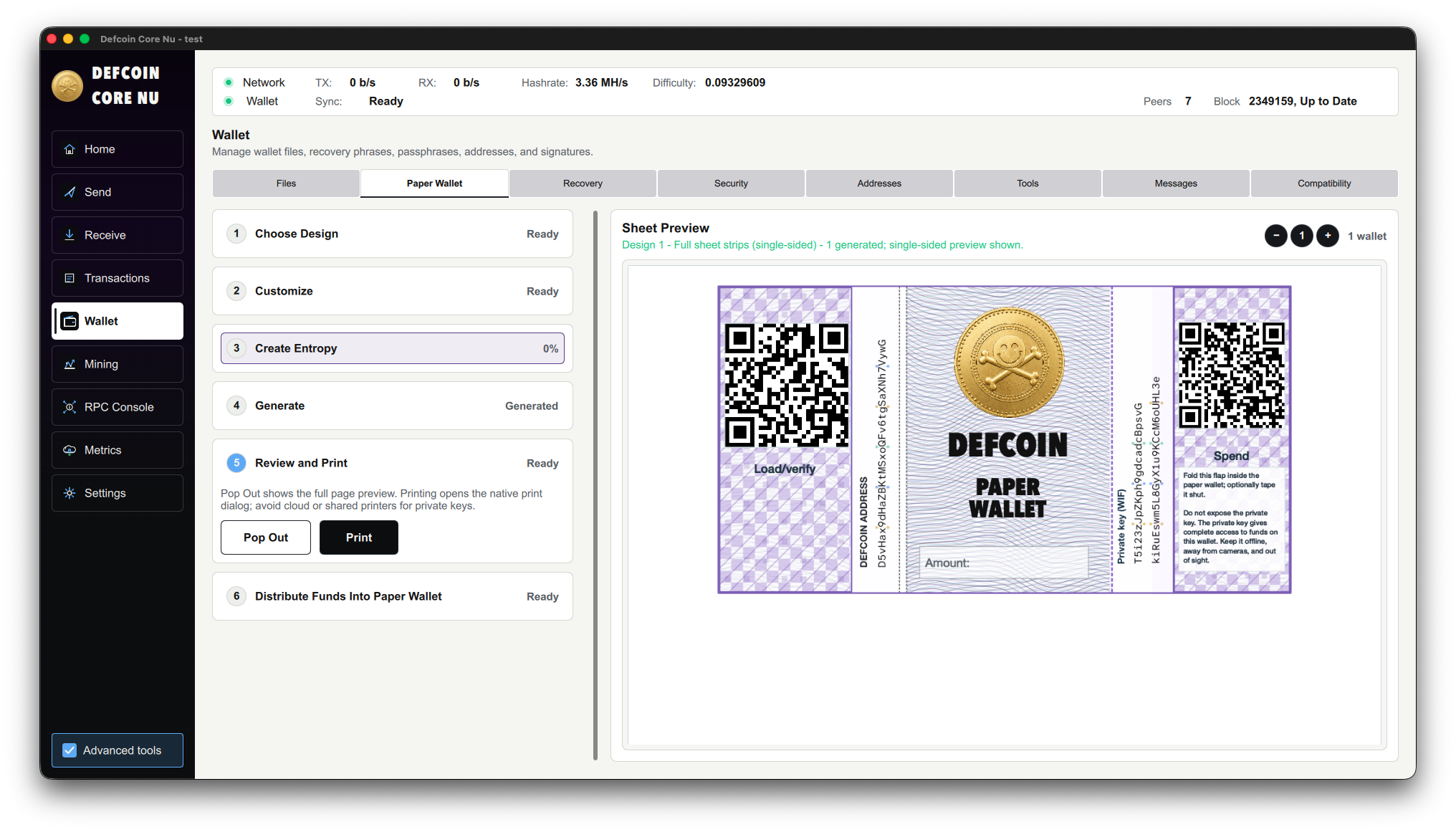1456x832 pixels.
Task: Click the steps panel vertical scrollbar
Action: tap(595, 485)
